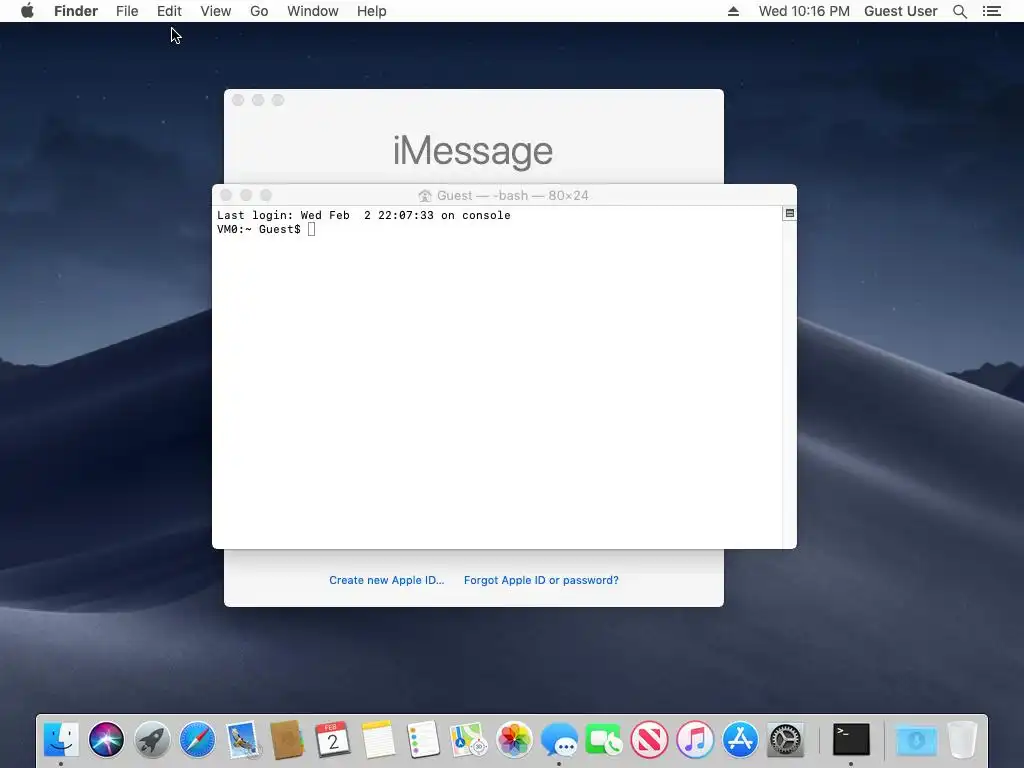Open Finder from the Dock
This screenshot has height=768, width=1024.
pos(61,740)
